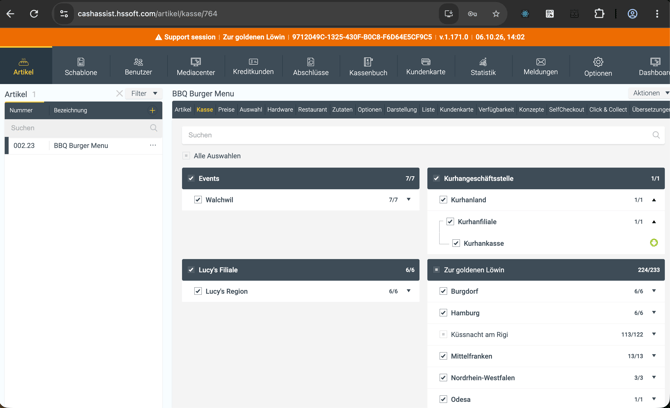Open the Dashboard module
The height and width of the screenshot is (408, 670).
[654, 67]
